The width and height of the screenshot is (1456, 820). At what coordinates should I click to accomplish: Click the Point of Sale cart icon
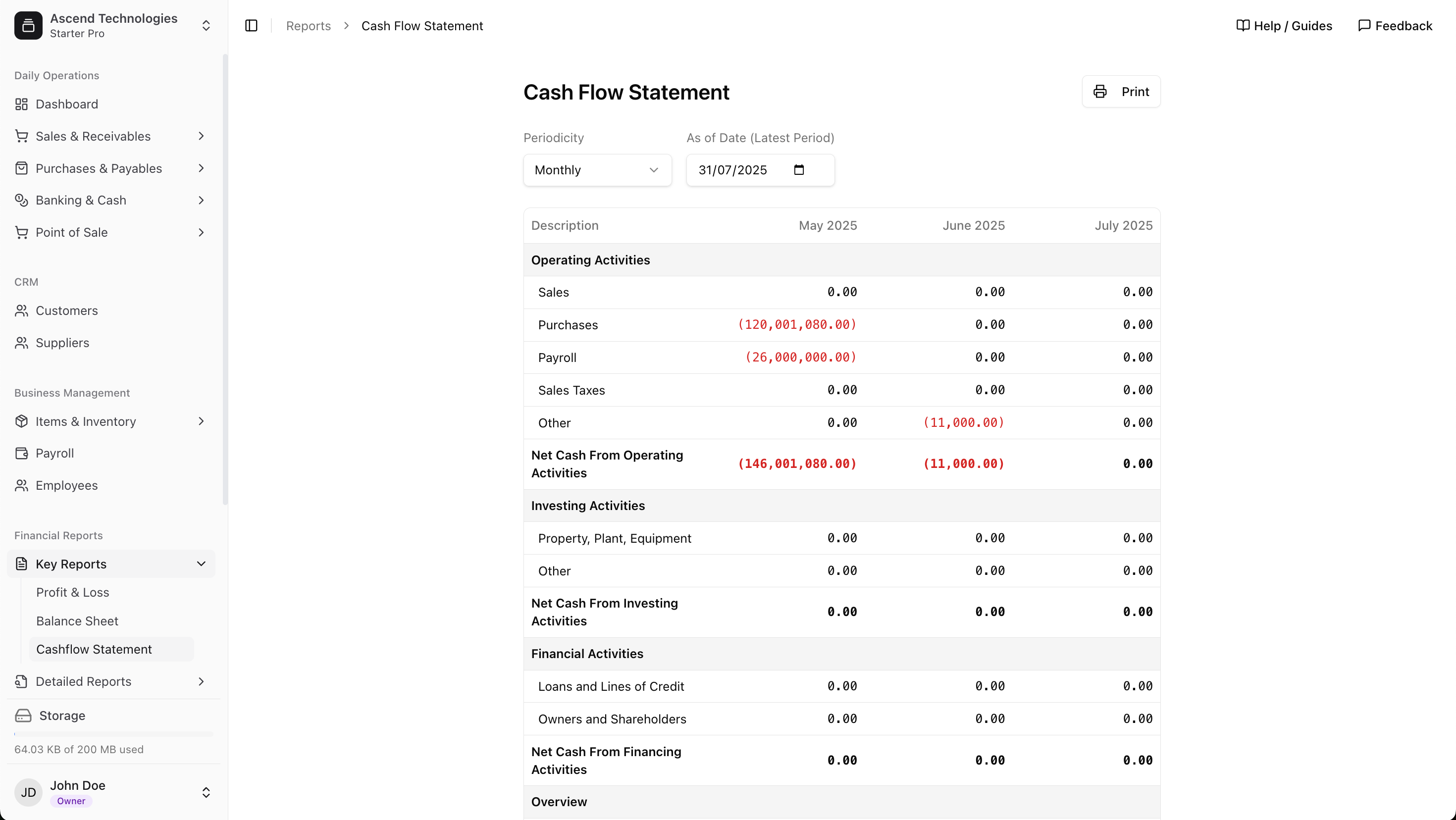click(x=21, y=232)
